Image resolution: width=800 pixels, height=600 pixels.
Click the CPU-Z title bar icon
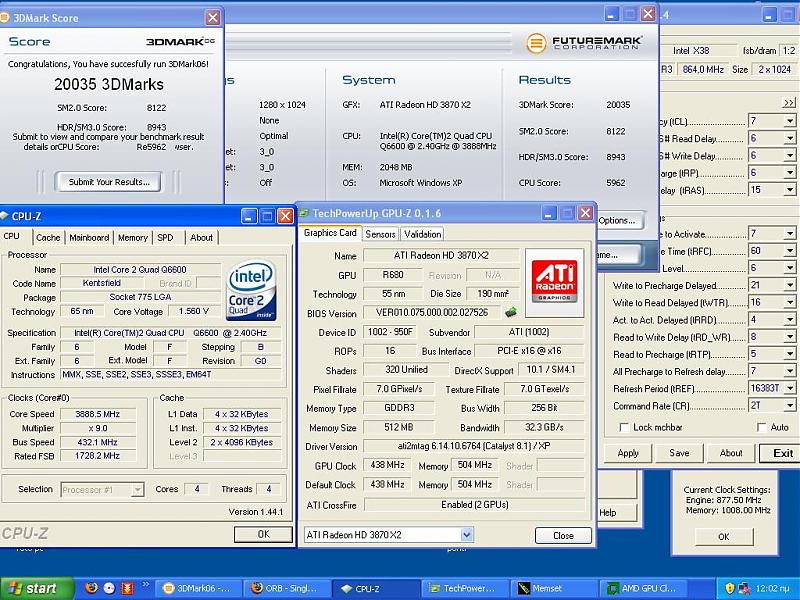coord(4,216)
